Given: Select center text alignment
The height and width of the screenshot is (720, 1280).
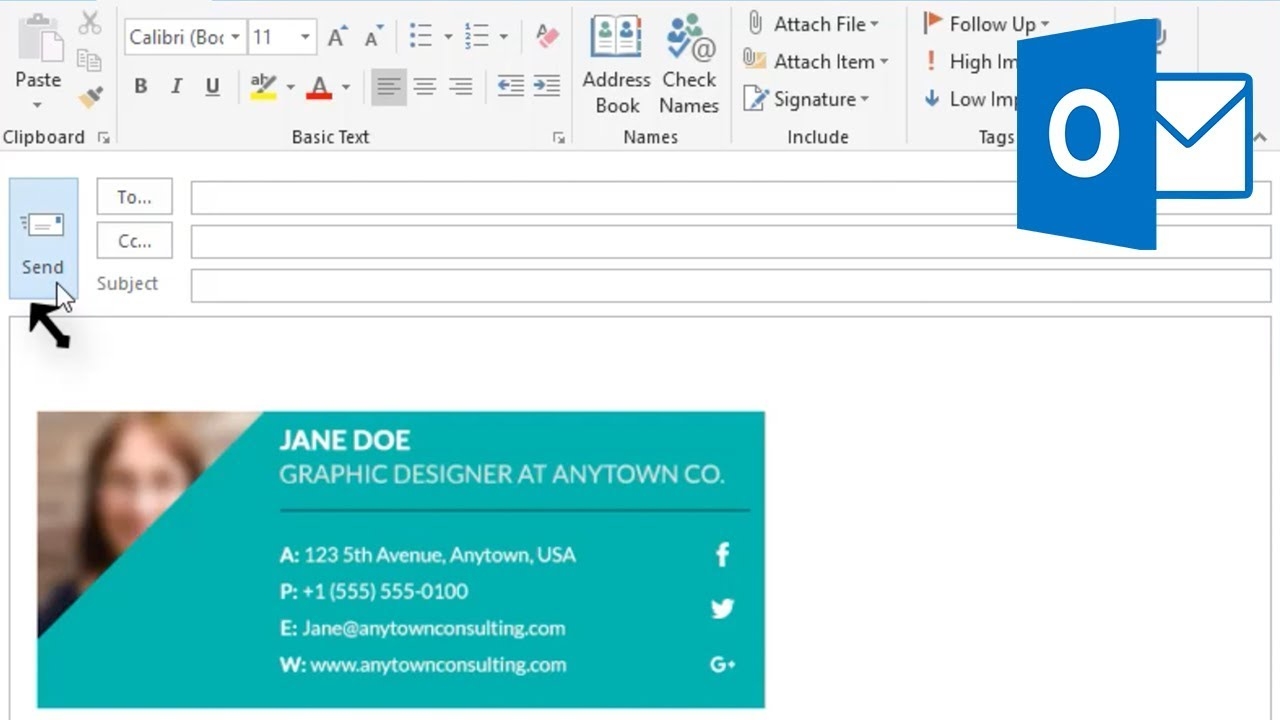Looking at the screenshot, I should 424,87.
